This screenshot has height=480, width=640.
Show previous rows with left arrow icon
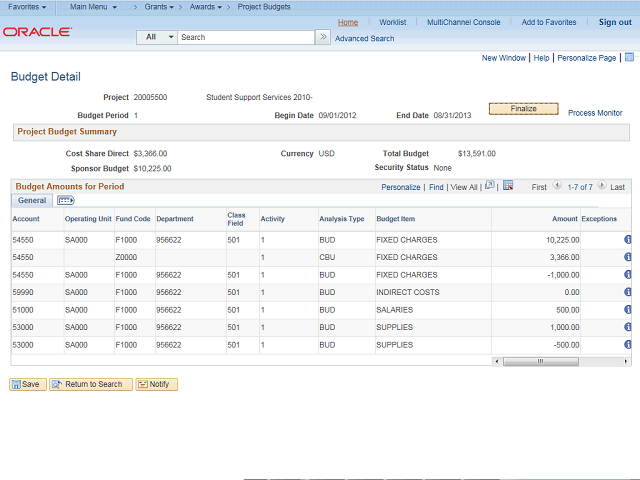(x=558, y=187)
